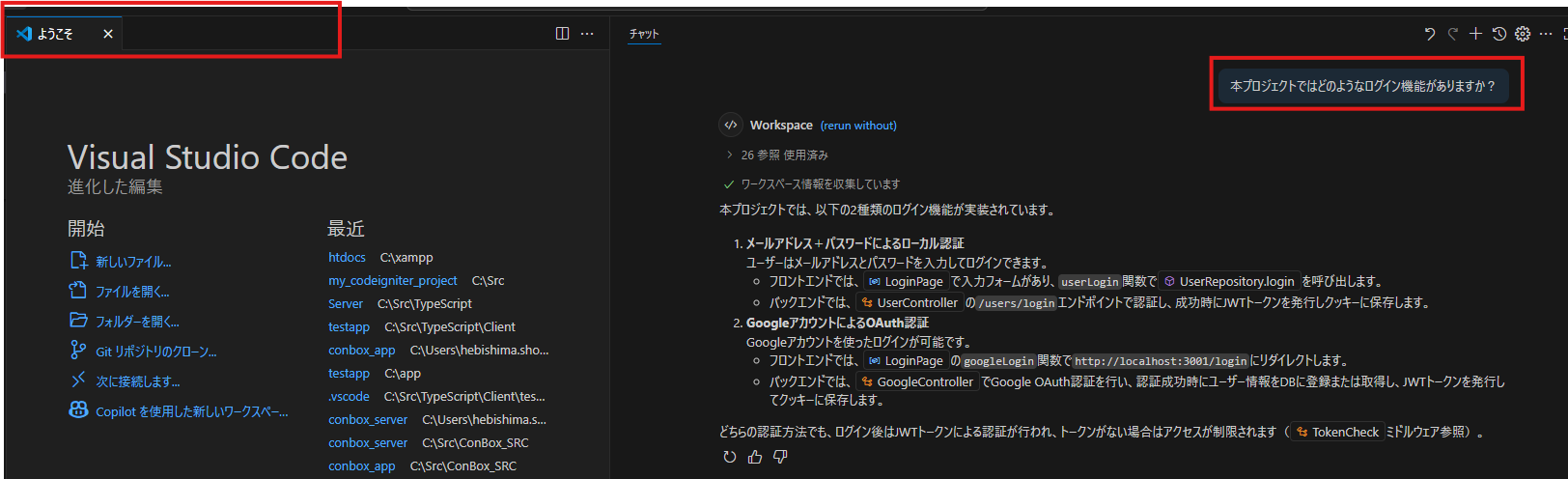Image resolution: width=1568 pixels, height=479 pixels.
Task: Close the ようこそ tab
Action: (108, 34)
